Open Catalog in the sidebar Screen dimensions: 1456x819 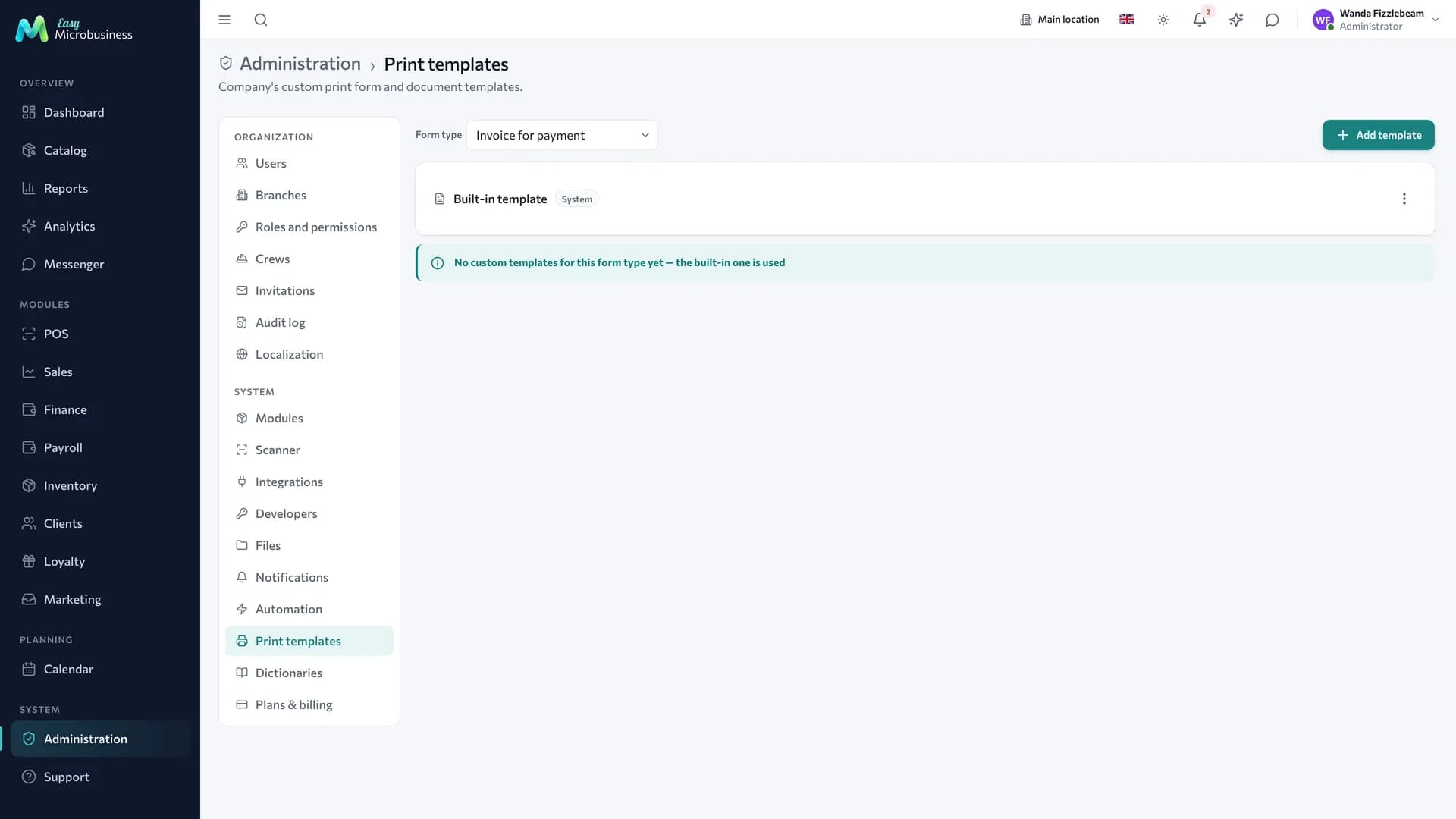tap(100, 150)
